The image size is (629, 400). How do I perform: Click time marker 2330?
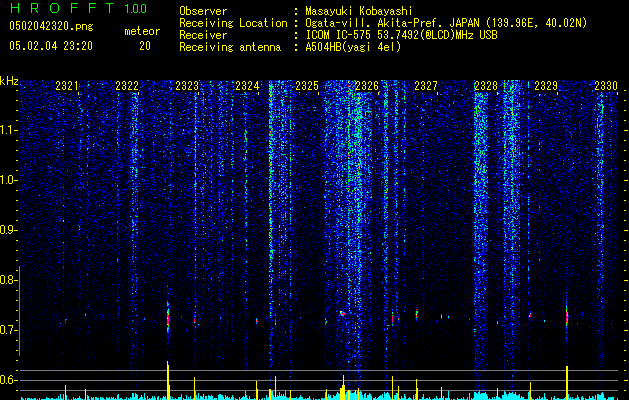coord(606,86)
